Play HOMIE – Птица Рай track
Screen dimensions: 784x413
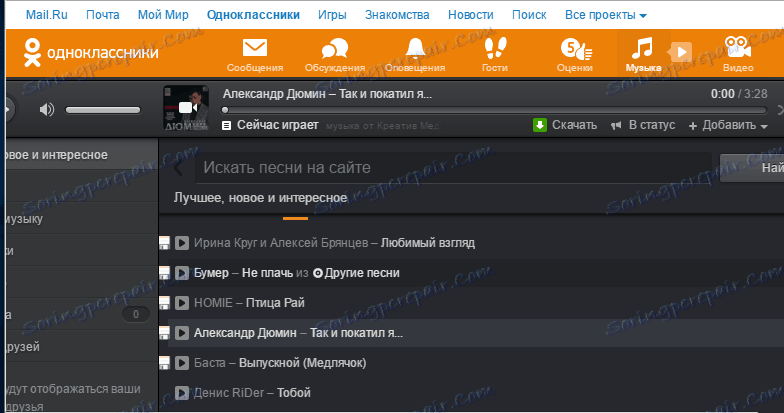[182, 303]
